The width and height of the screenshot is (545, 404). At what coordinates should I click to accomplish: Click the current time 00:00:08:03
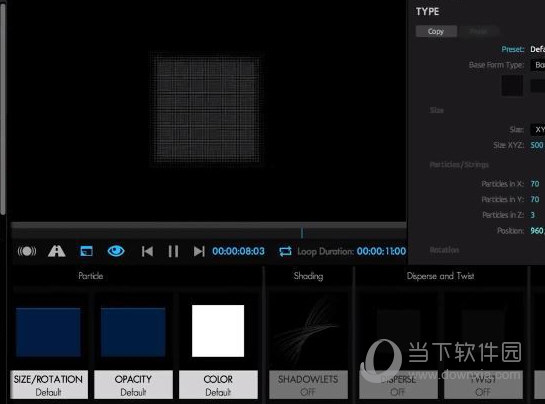coord(238,251)
